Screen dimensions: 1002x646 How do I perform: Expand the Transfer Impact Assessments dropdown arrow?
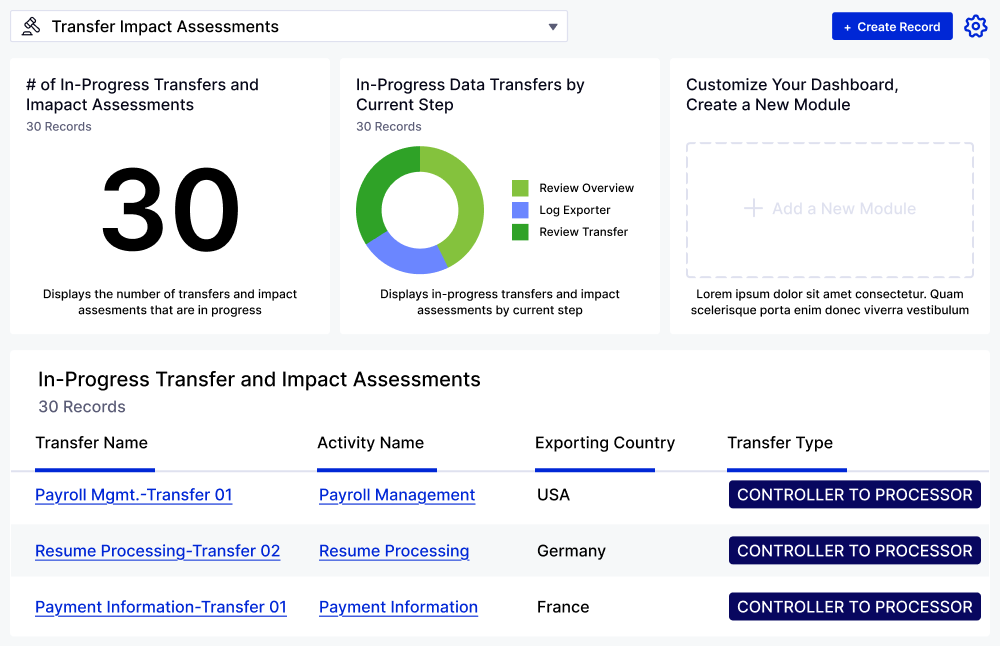(553, 27)
